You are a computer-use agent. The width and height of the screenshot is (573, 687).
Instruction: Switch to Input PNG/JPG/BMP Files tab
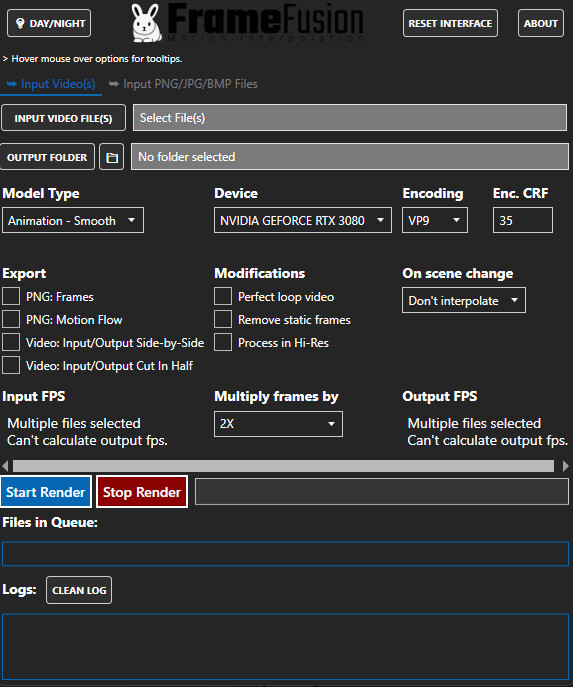pos(183,84)
